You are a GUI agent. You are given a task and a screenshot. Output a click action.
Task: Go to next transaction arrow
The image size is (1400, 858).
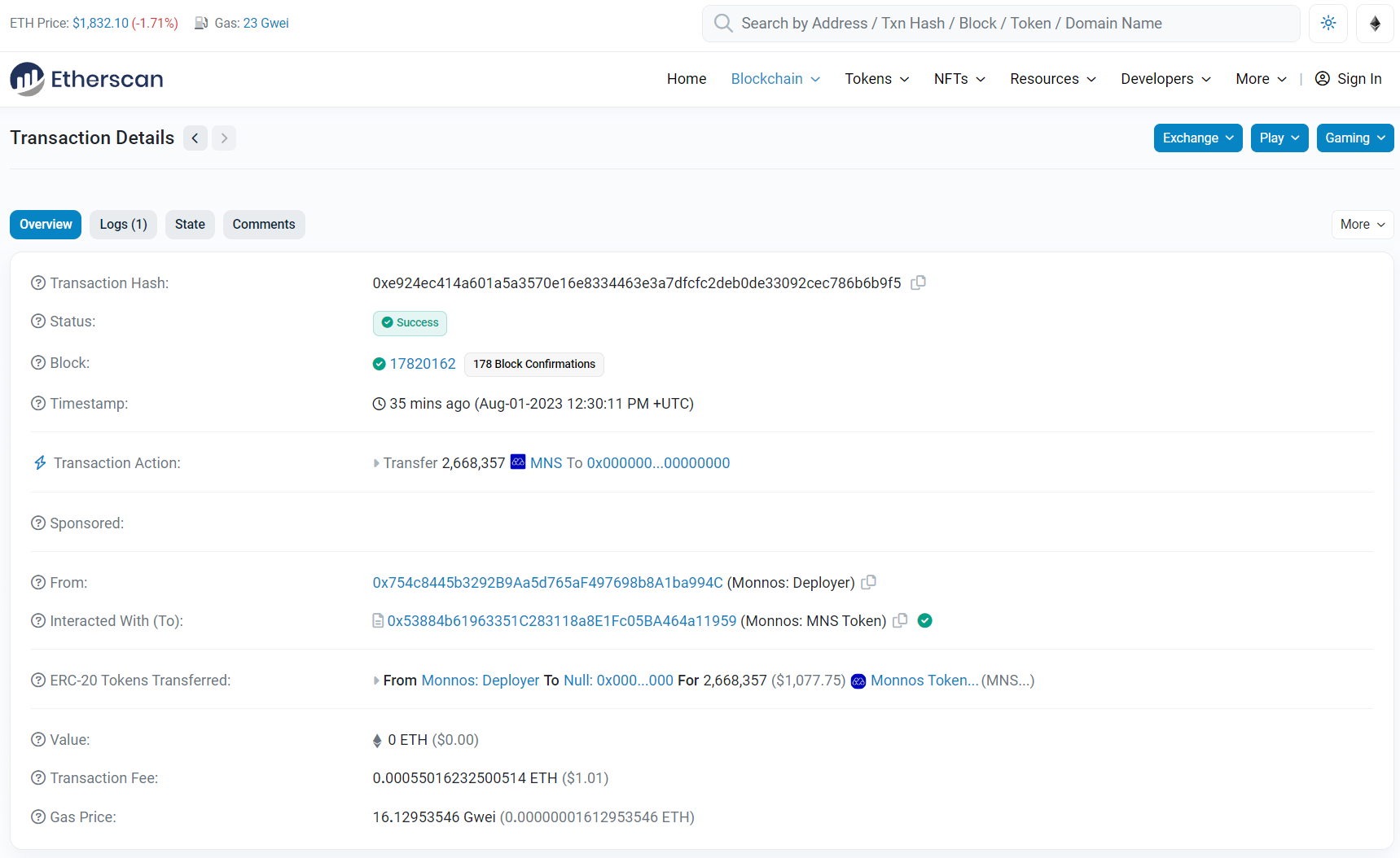(224, 138)
